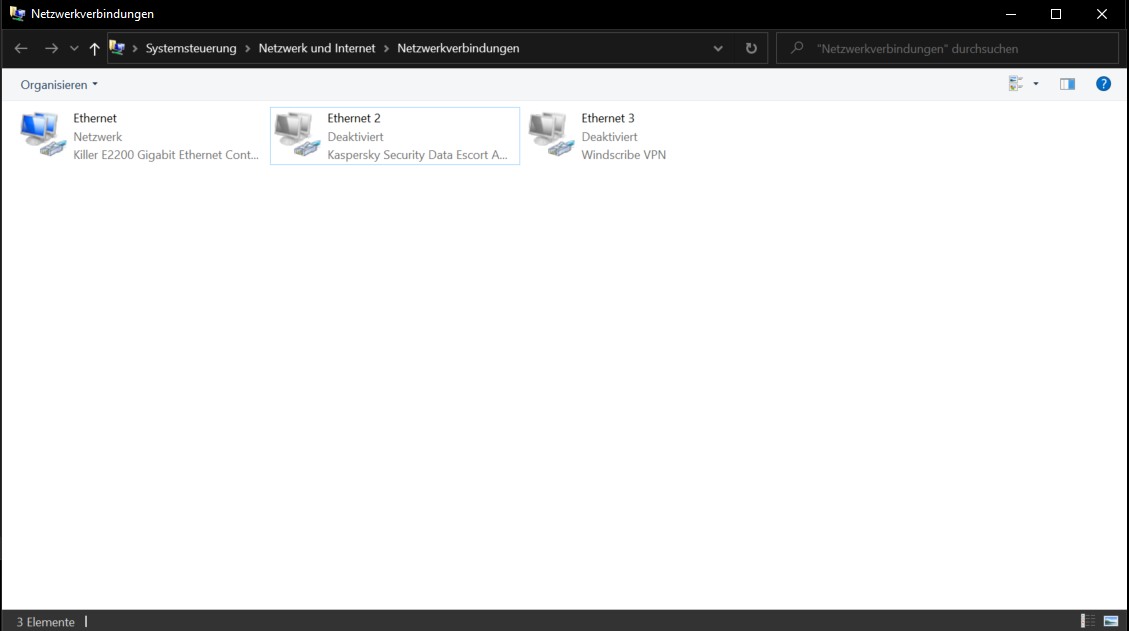This screenshot has width=1129, height=631.
Task: Click Kaspersky Security Data Escort text
Action: (418, 155)
